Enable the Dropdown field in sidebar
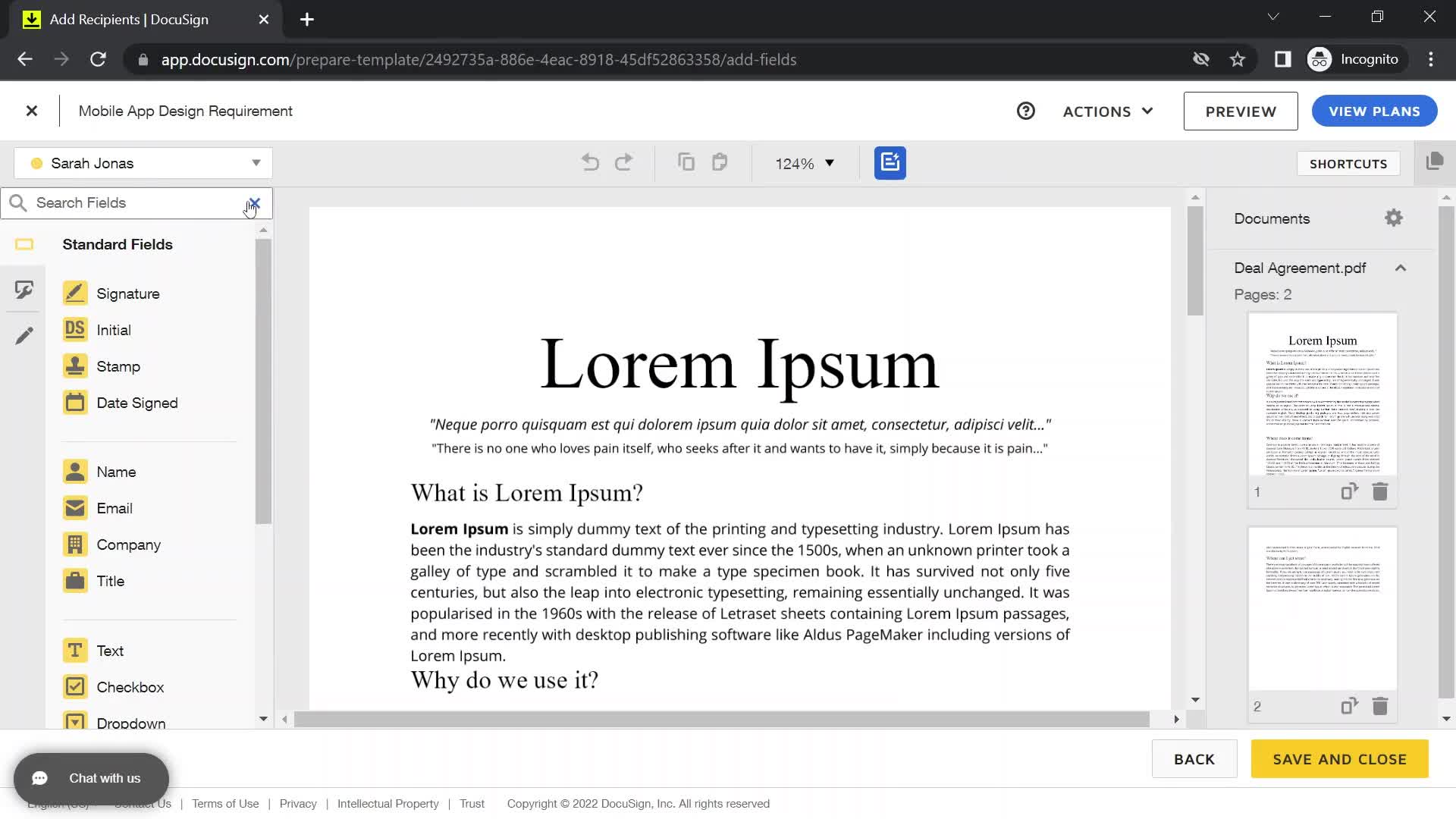 coord(130,721)
